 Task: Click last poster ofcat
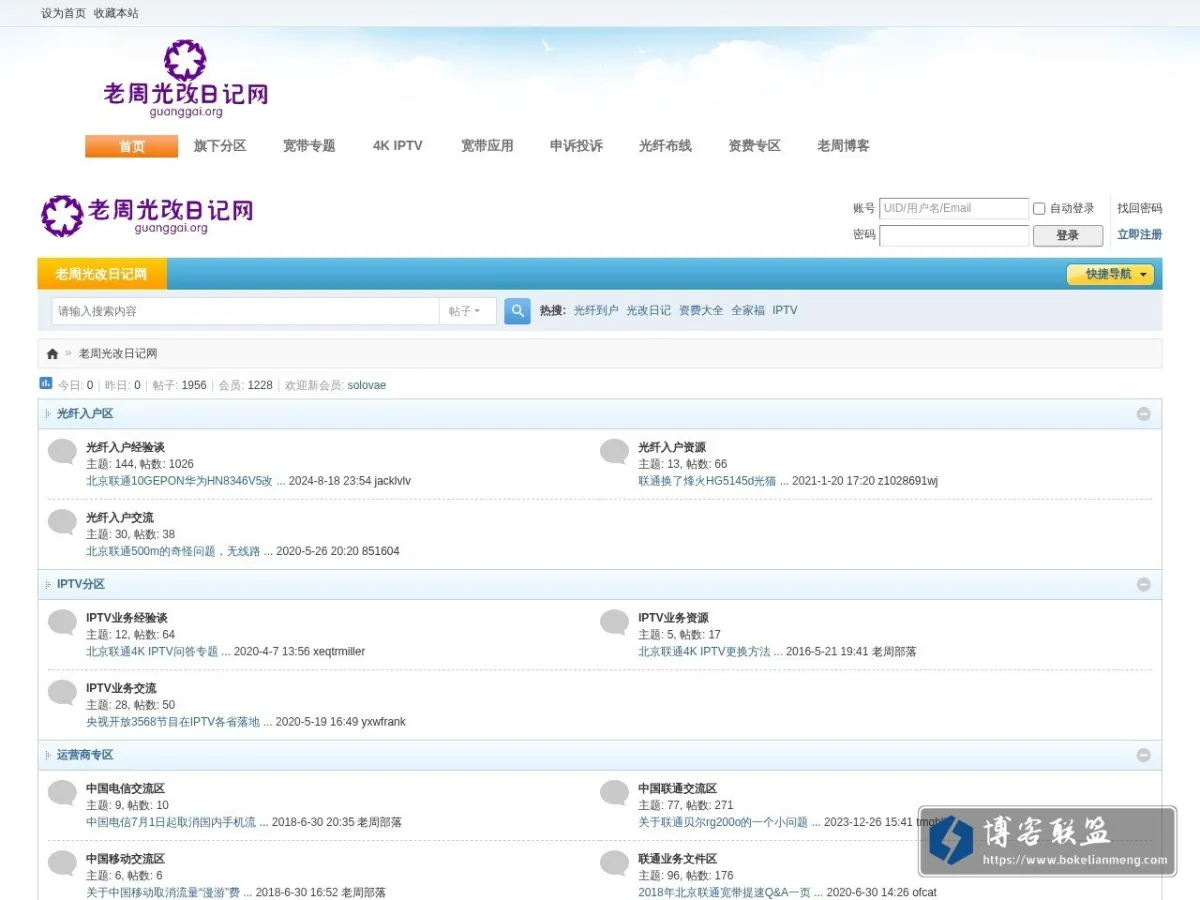(923, 893)
